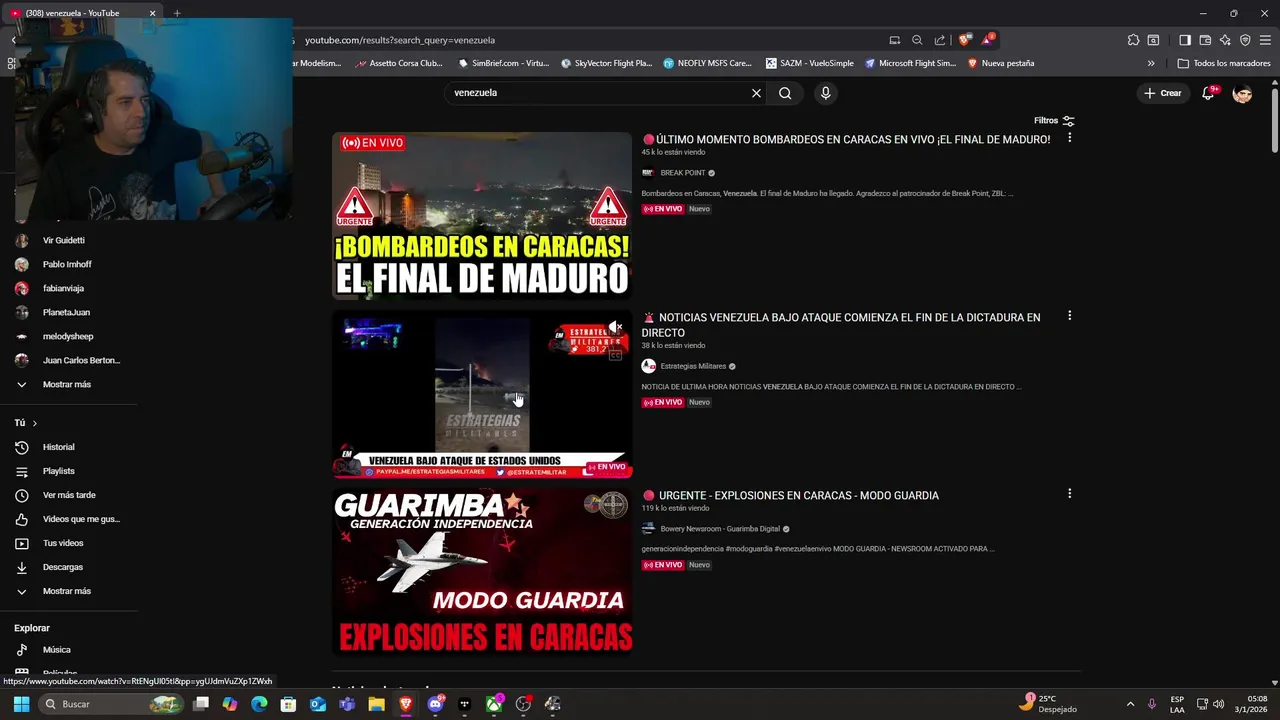Toggle captions on Estrategias Militares preview

click(616, 355)
